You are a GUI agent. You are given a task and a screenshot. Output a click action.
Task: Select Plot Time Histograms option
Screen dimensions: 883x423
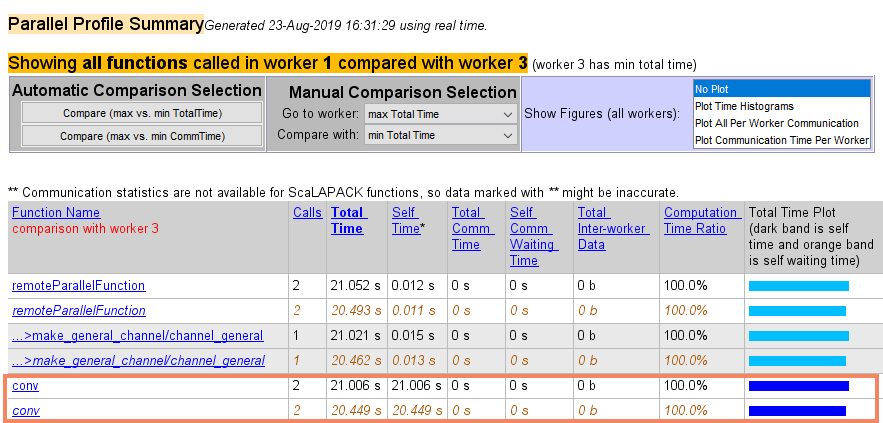pyautogui.click(x=781, y=106)
